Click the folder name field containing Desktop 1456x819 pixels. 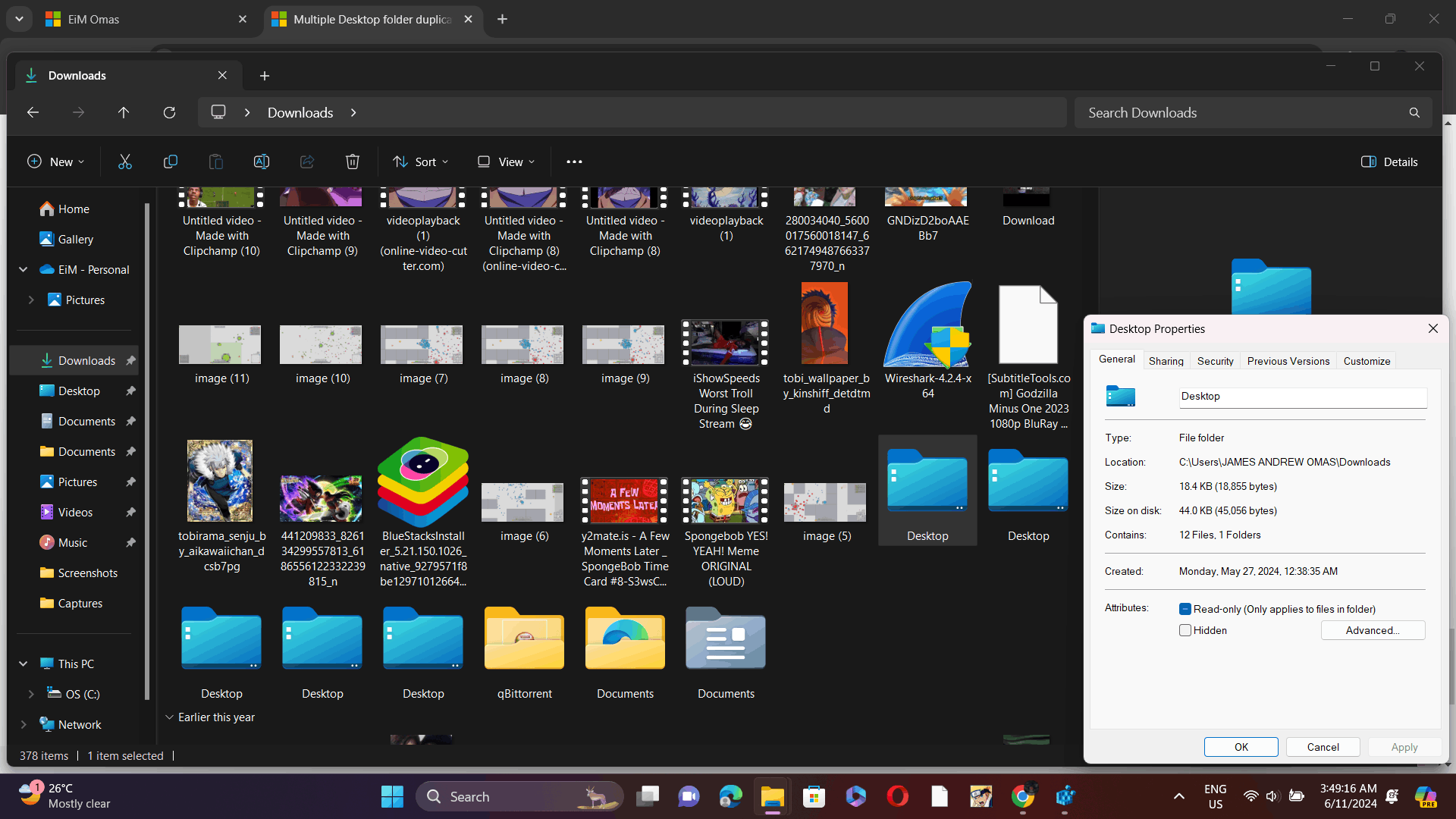1303,397
